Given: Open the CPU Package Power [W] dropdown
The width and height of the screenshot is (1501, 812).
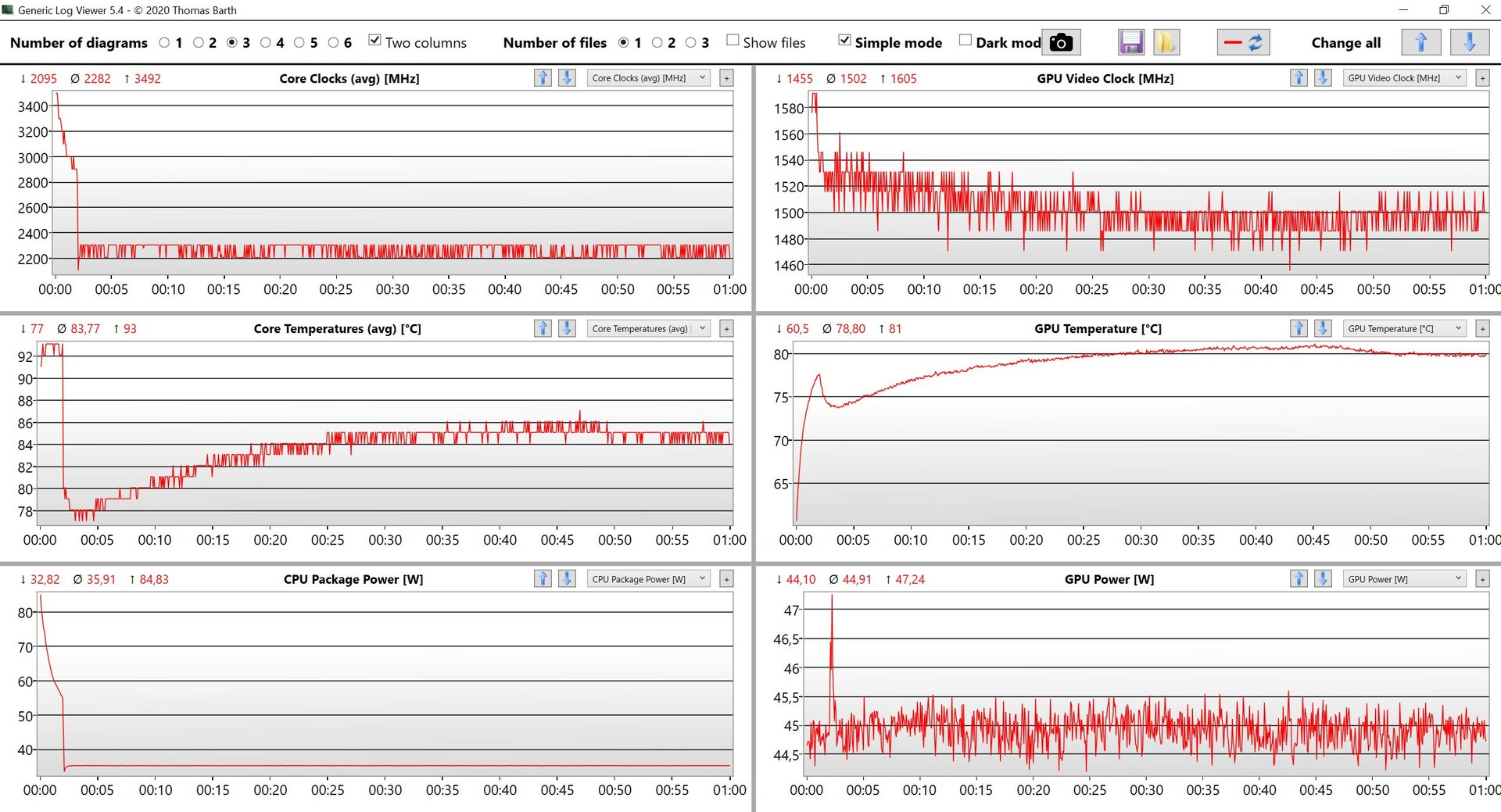Looking at the screenshot, I should click(x=648, y=579).
